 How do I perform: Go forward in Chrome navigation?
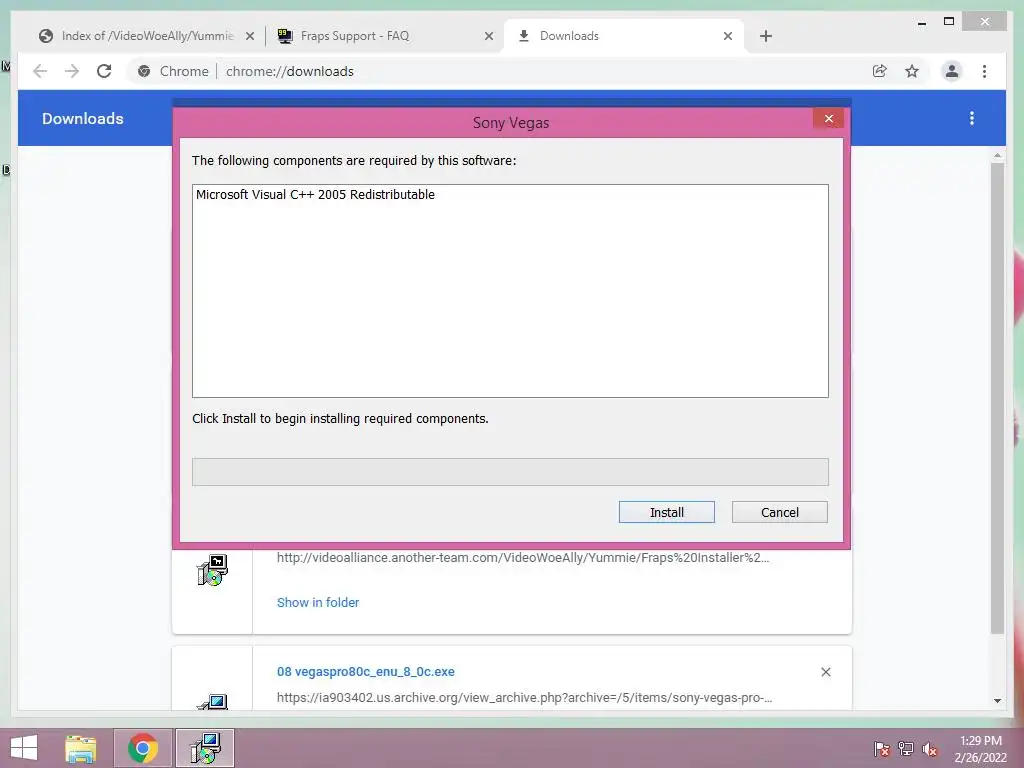[x=72, y=71]
